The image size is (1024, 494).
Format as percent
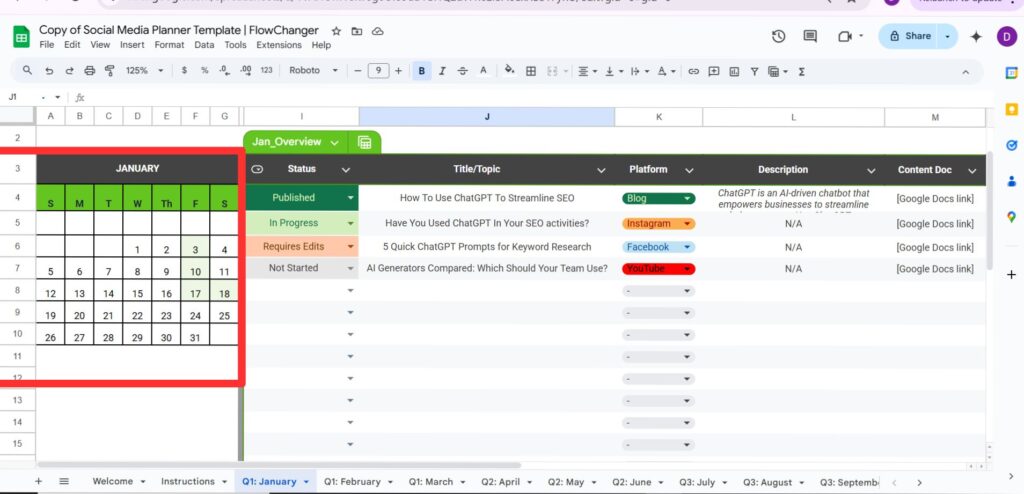pyautogui.click(x=204, y=71)
